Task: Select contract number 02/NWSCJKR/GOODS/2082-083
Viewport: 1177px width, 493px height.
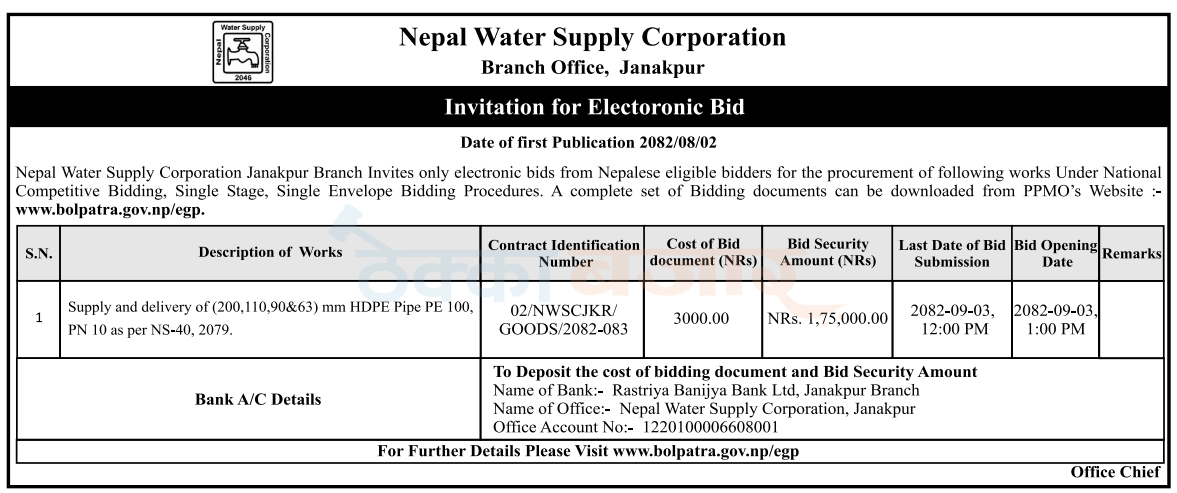Action: [x=564, y=319]
